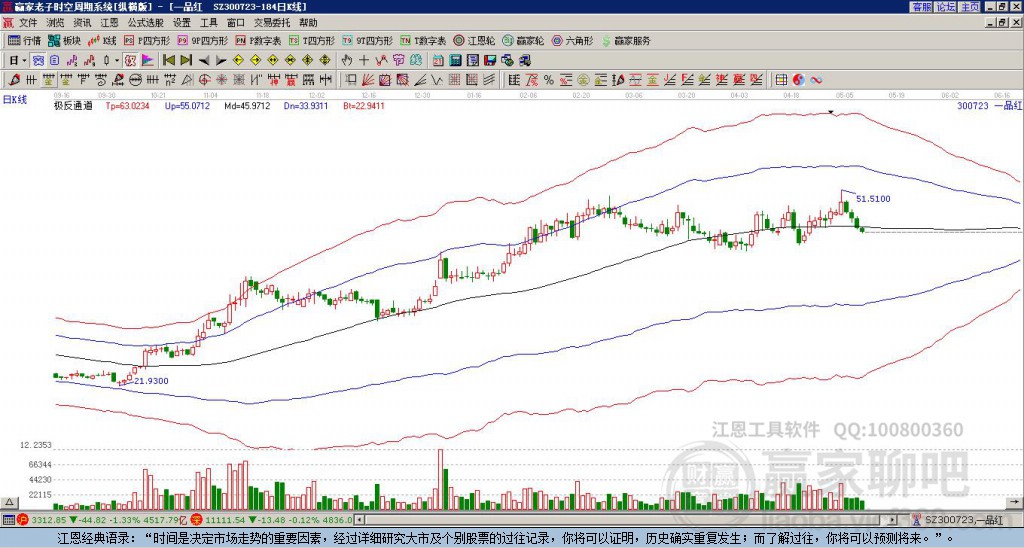Click the 板块 toolbar button
The width and height of the screenshot is (1024, 548).
(63, 40)
